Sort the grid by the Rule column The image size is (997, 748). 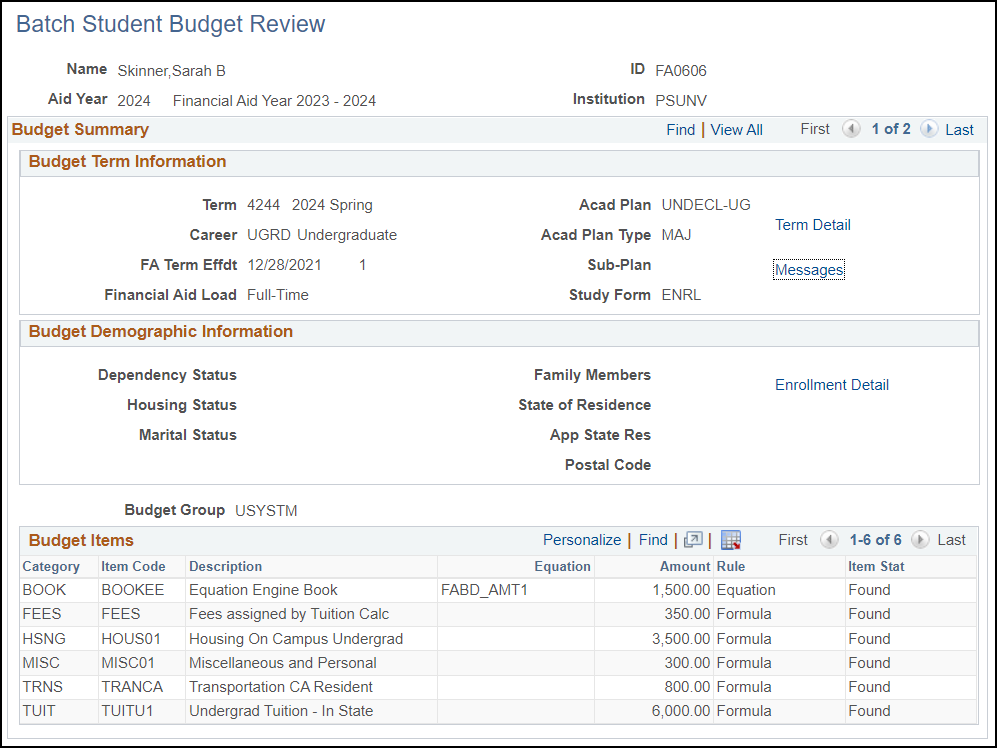736,566
